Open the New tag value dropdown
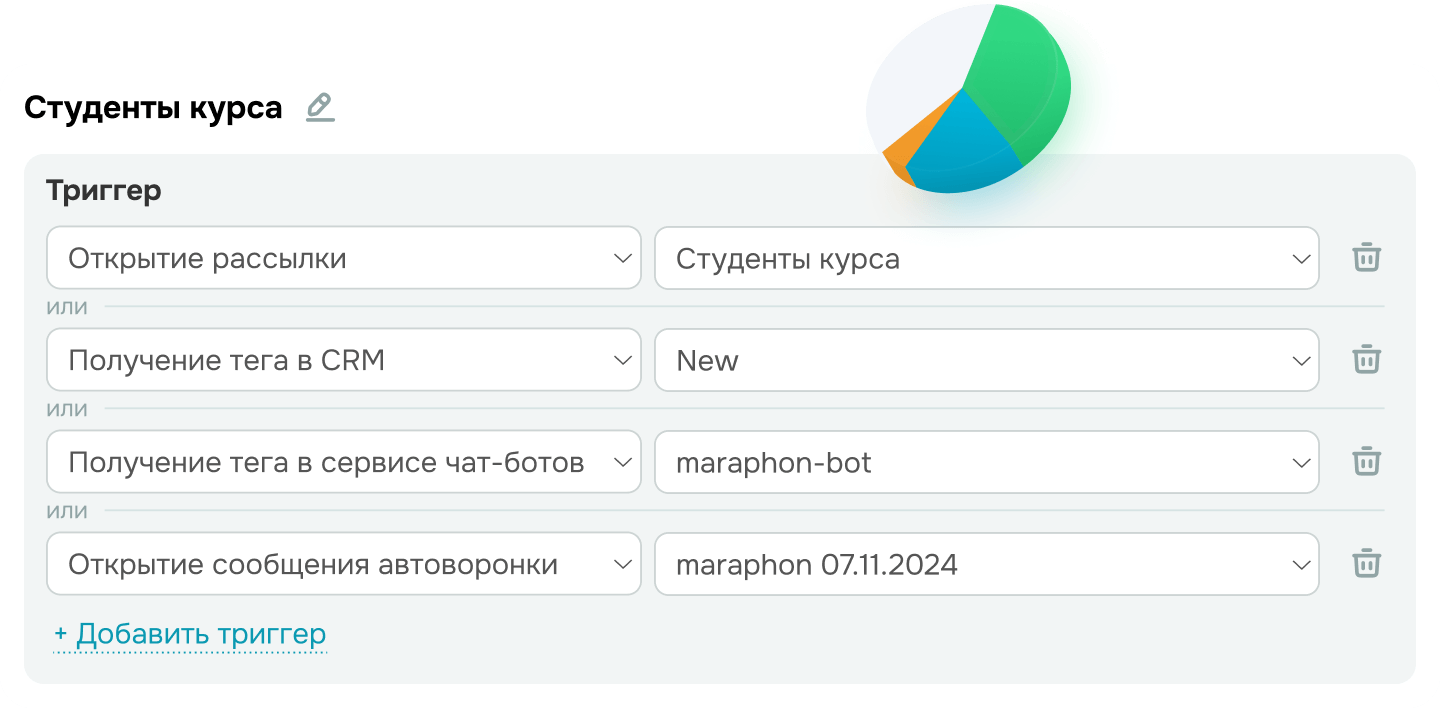 (987, 360)
